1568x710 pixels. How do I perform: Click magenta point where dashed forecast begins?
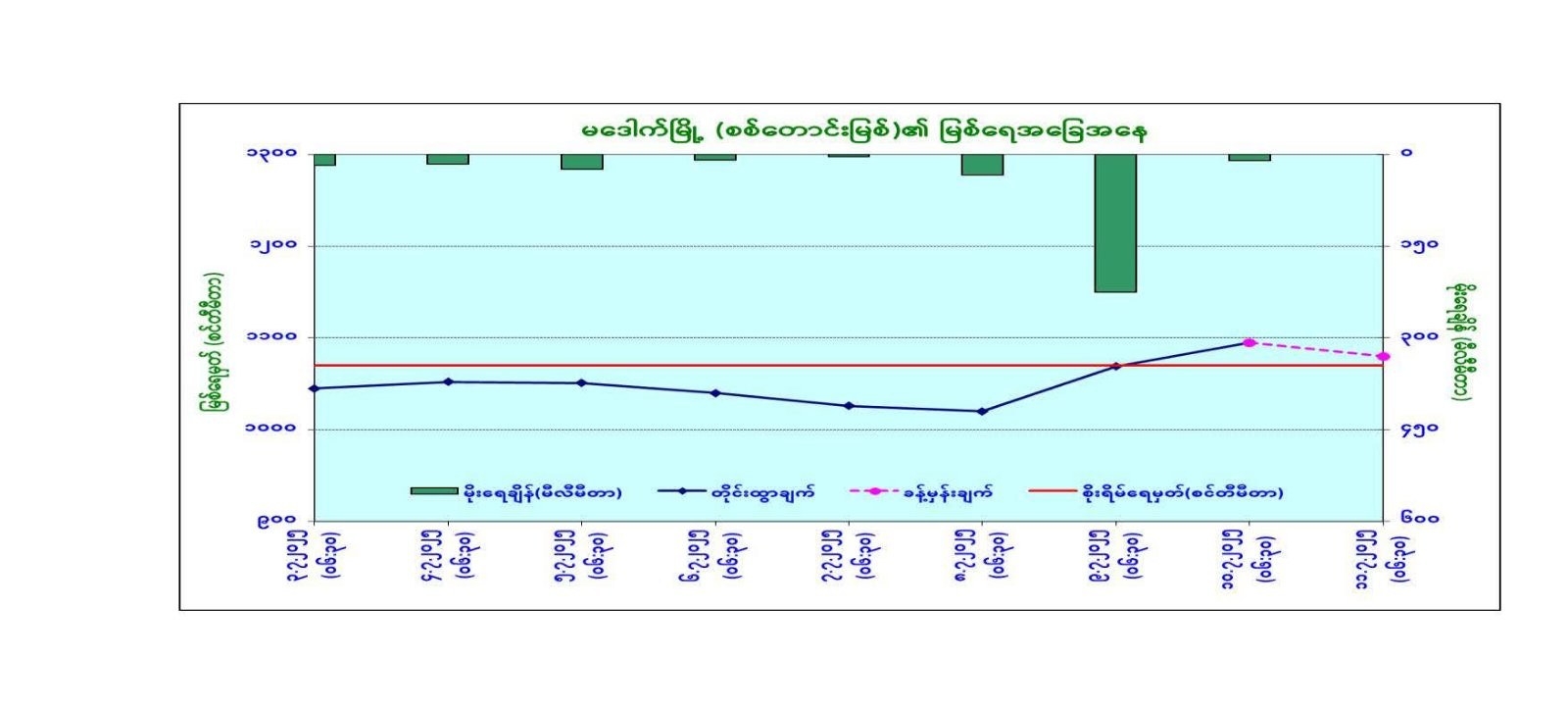pyautogui.click(x=1249, y=343)
